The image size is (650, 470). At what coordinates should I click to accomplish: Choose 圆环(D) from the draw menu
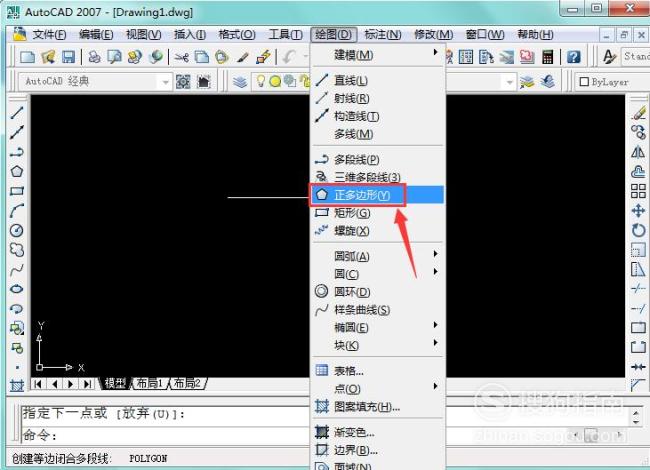click(378, 292)
